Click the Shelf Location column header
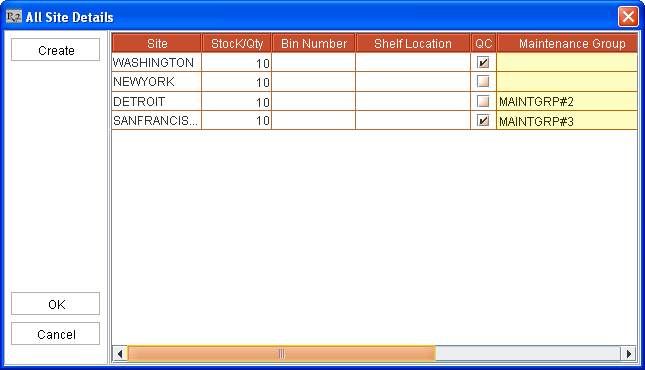This screenshot has height=370, width=645. pyautogui.click(x=413, y=43)
